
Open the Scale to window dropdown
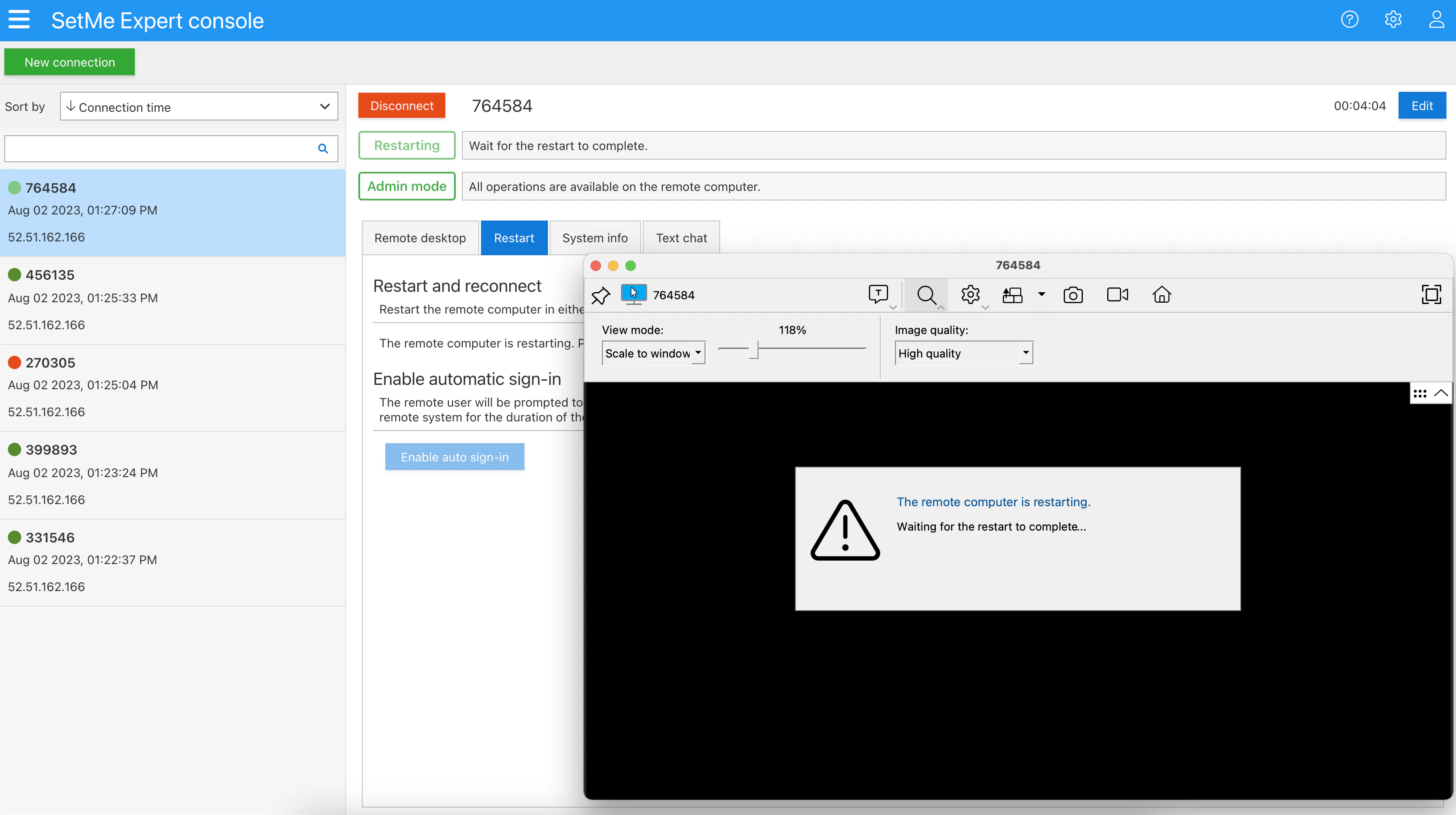653,353
